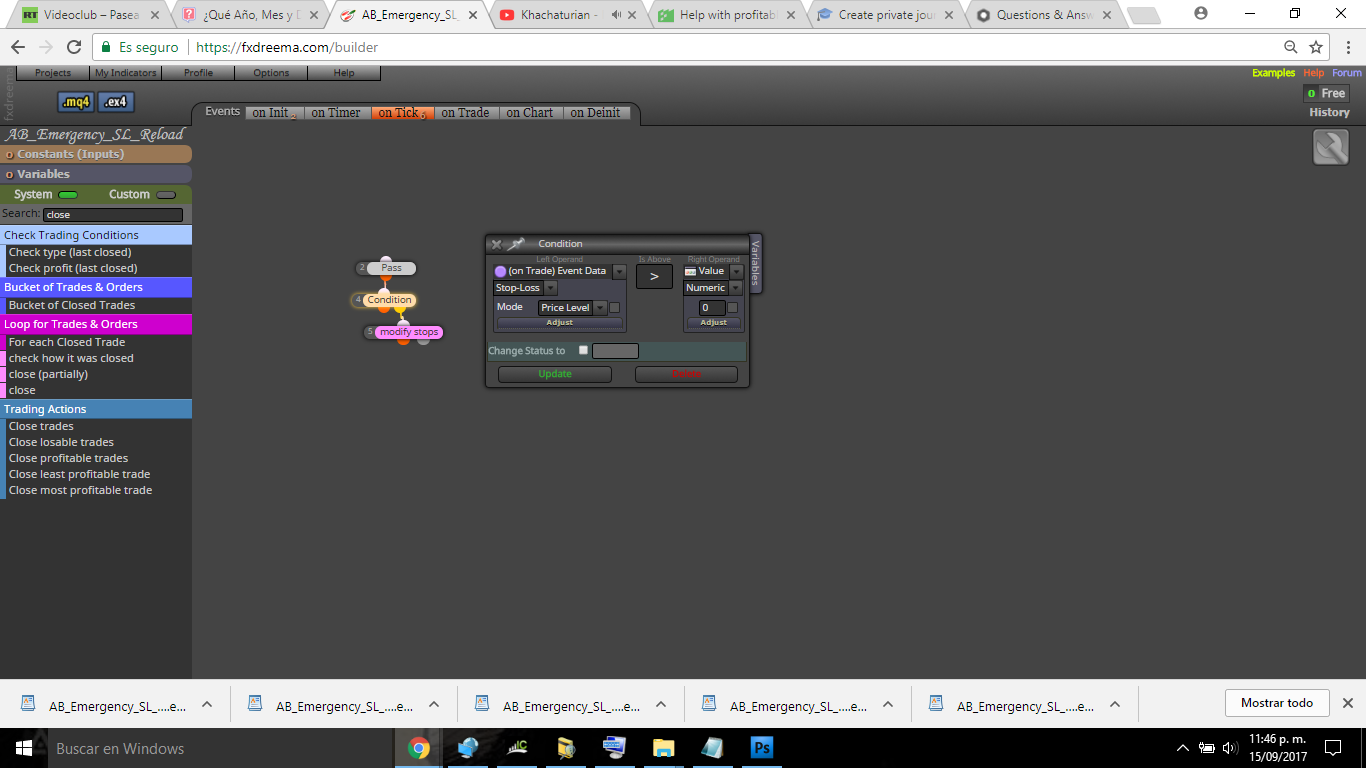
Task: Open the Examples link
Action: pos(1274,73)
